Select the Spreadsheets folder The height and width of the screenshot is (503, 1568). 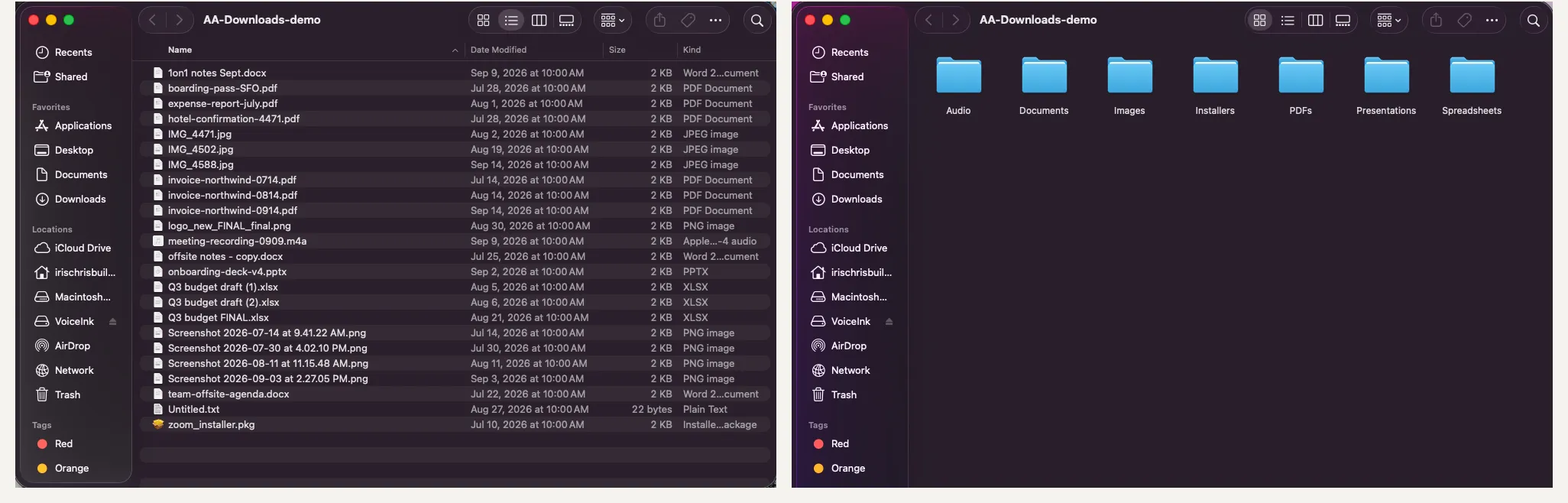1472,76
